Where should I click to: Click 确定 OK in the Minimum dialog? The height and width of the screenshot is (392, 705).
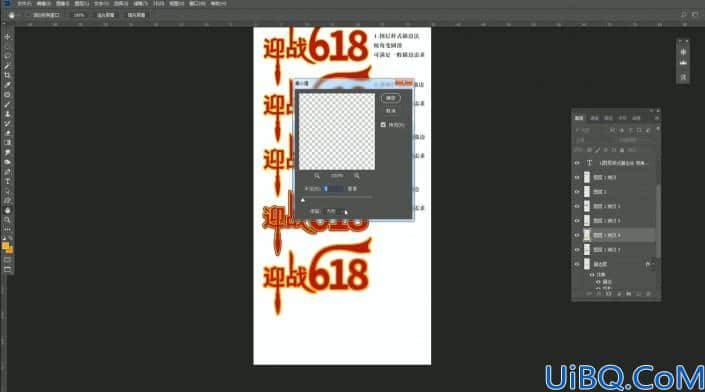(x=391, y=98)
